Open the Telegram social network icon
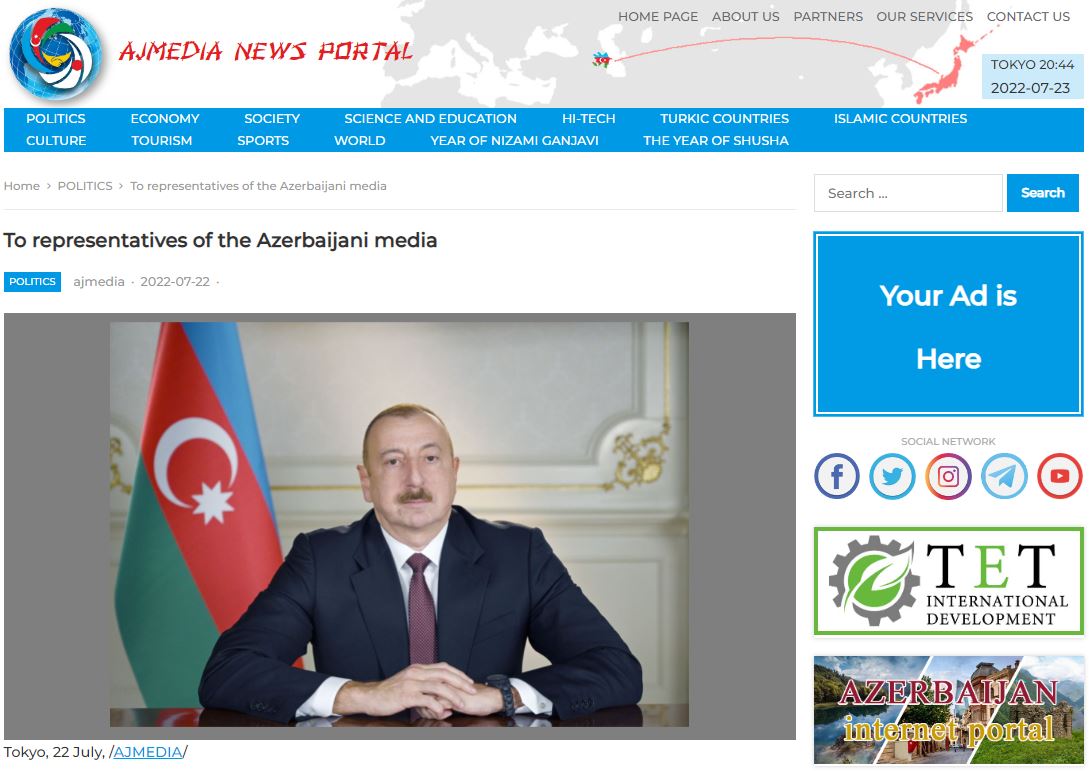Screen dimensions: 1089x773 (1004, 476)
